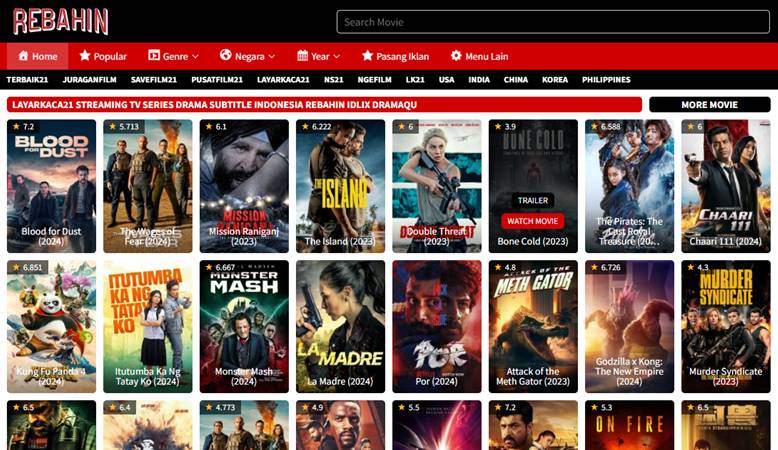Click the star icon beside Pasang Iklan

pos(367,56)
